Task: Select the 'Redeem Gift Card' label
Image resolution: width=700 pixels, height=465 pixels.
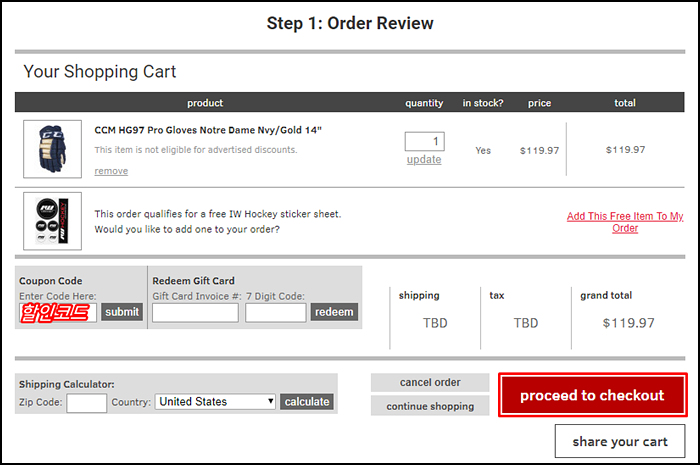Action: pos(193,281)
